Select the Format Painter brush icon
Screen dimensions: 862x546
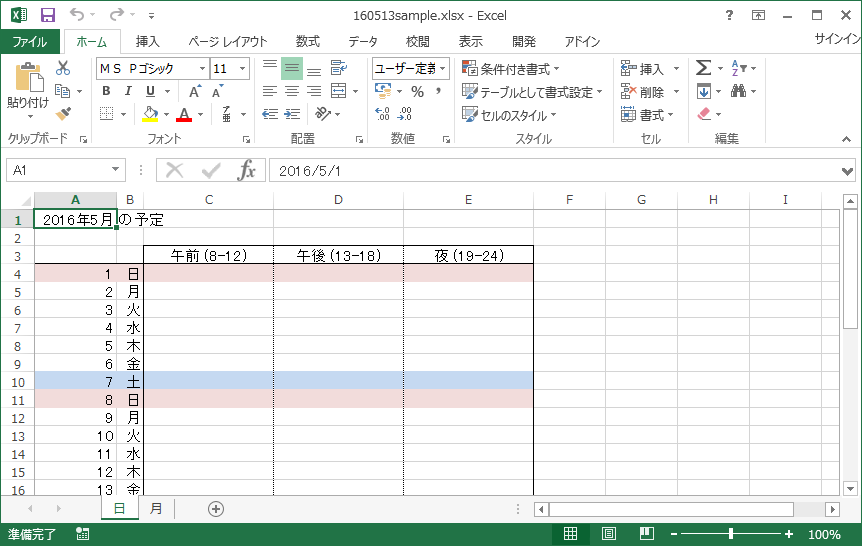(63, 114)
